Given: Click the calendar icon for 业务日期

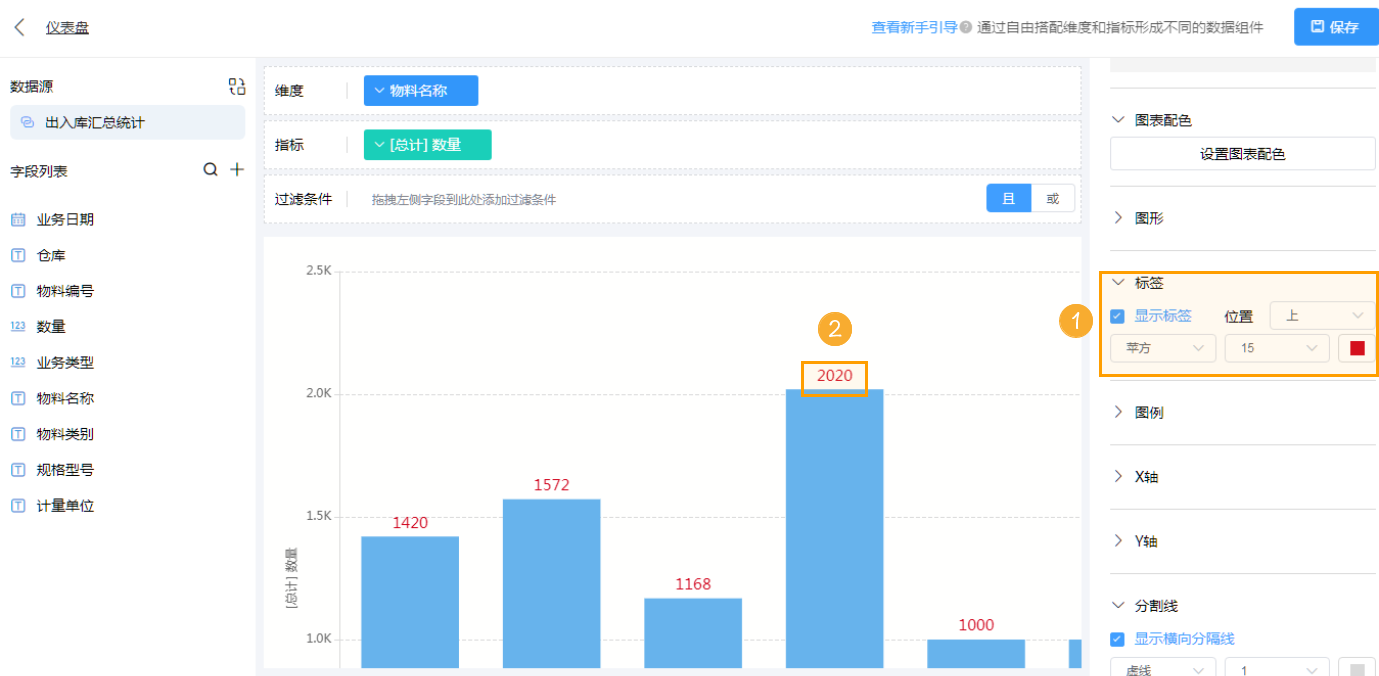Looking at the screenshot, I should pos(18,219).
